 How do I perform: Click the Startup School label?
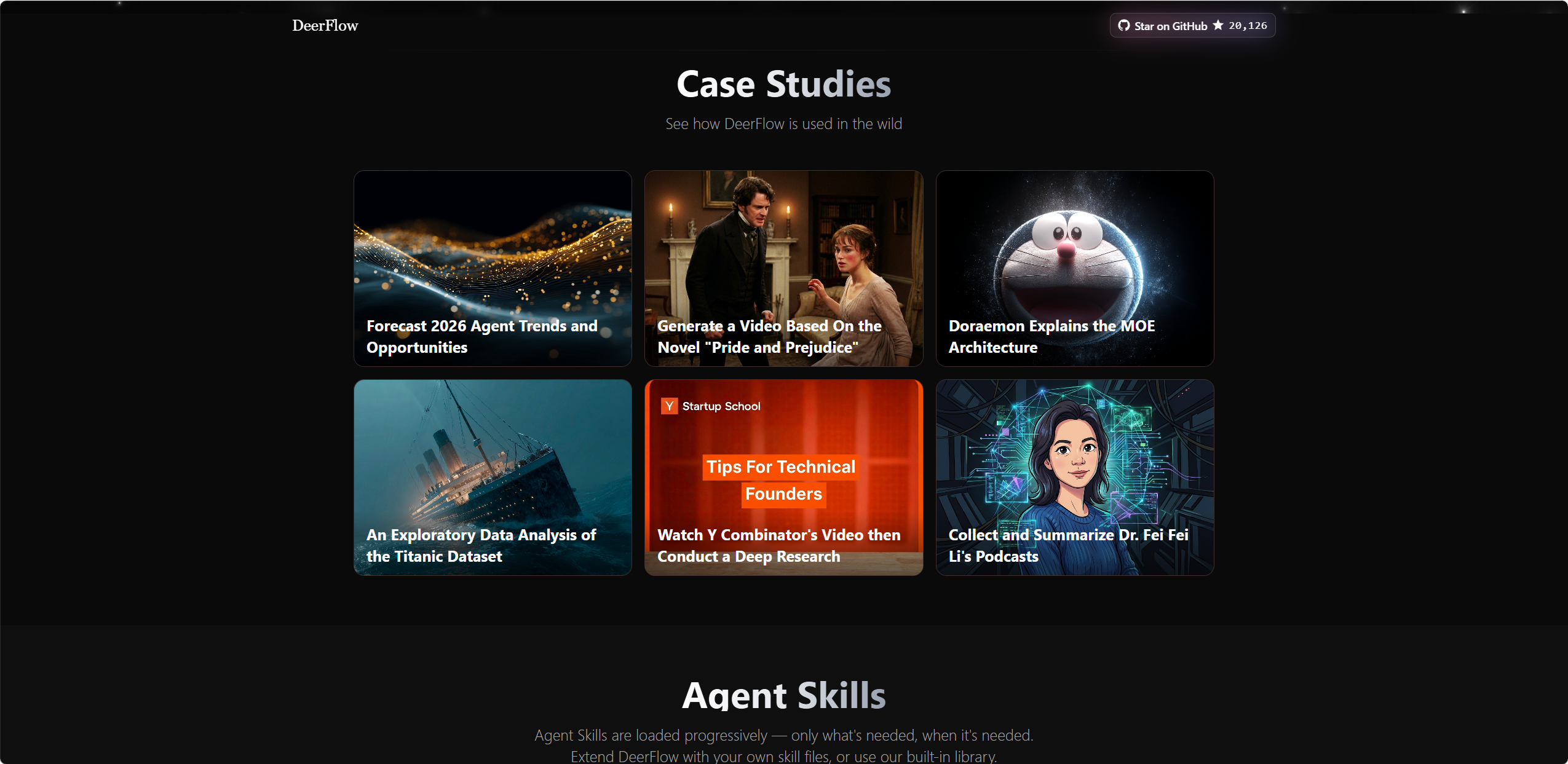click(x=721, y=406)
